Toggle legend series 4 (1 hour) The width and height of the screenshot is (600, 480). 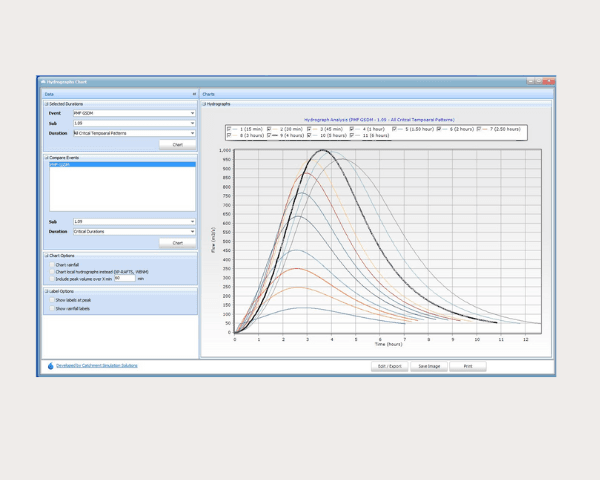352,129
